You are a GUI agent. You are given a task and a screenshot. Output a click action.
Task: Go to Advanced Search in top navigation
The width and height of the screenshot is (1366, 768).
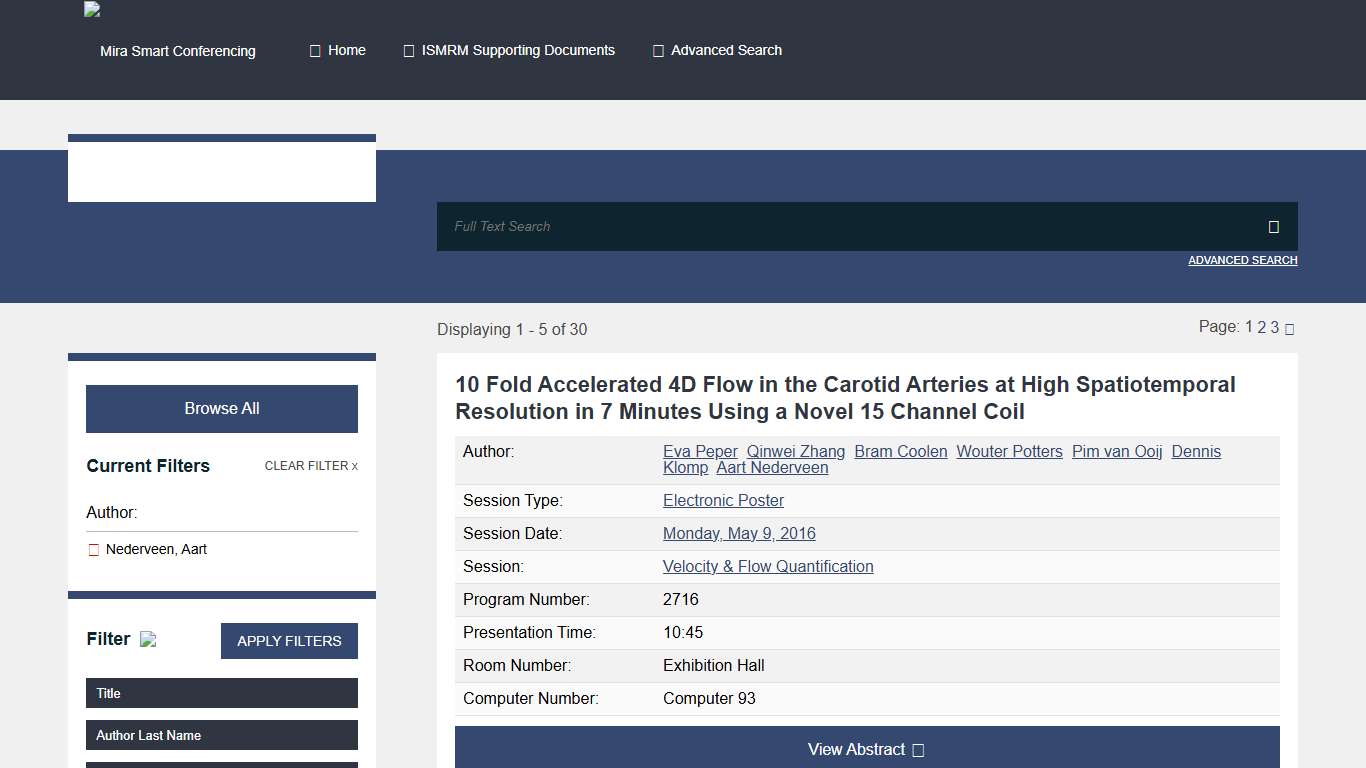coord(717,50)
